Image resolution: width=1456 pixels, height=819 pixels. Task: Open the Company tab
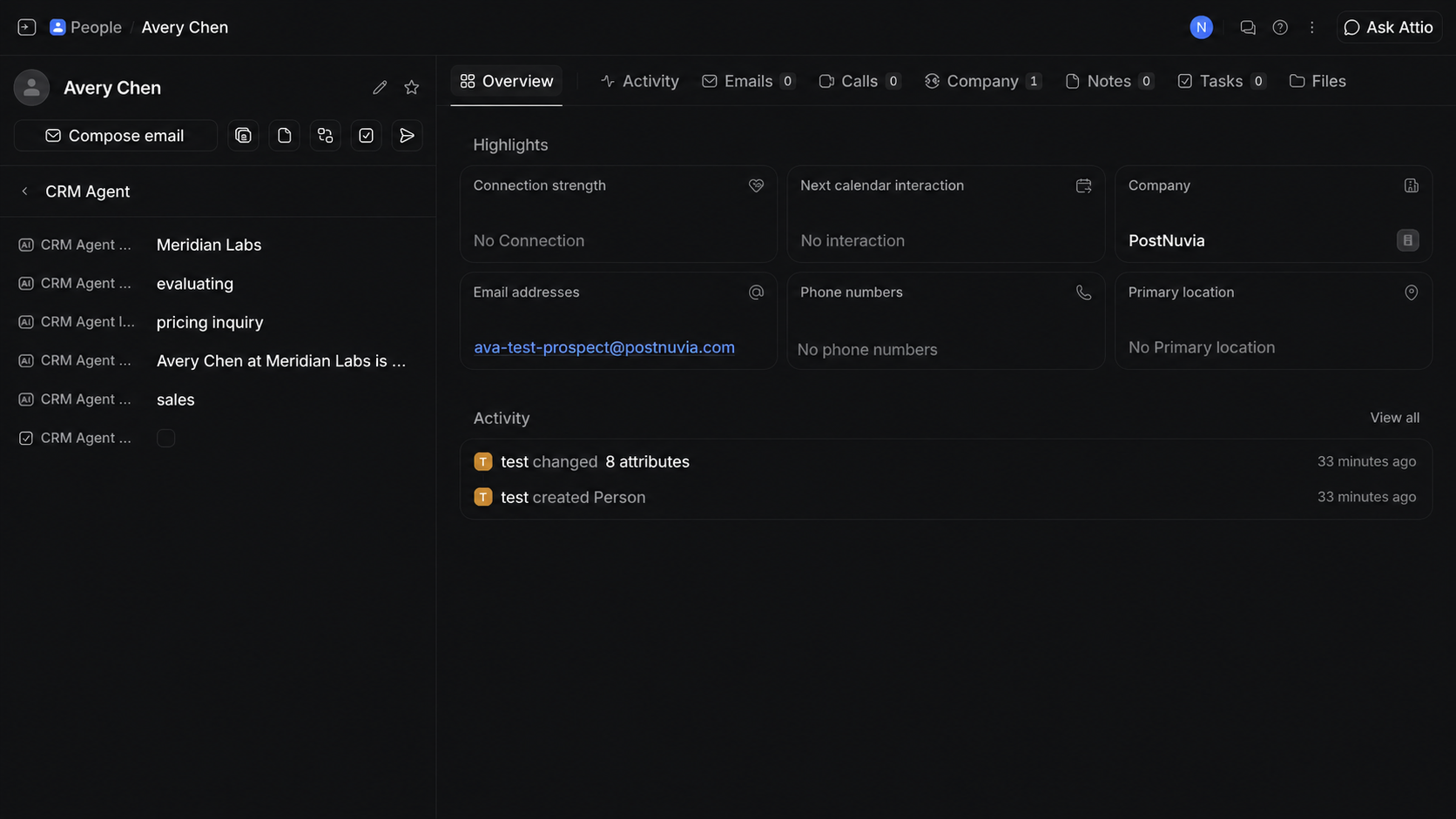982,81
